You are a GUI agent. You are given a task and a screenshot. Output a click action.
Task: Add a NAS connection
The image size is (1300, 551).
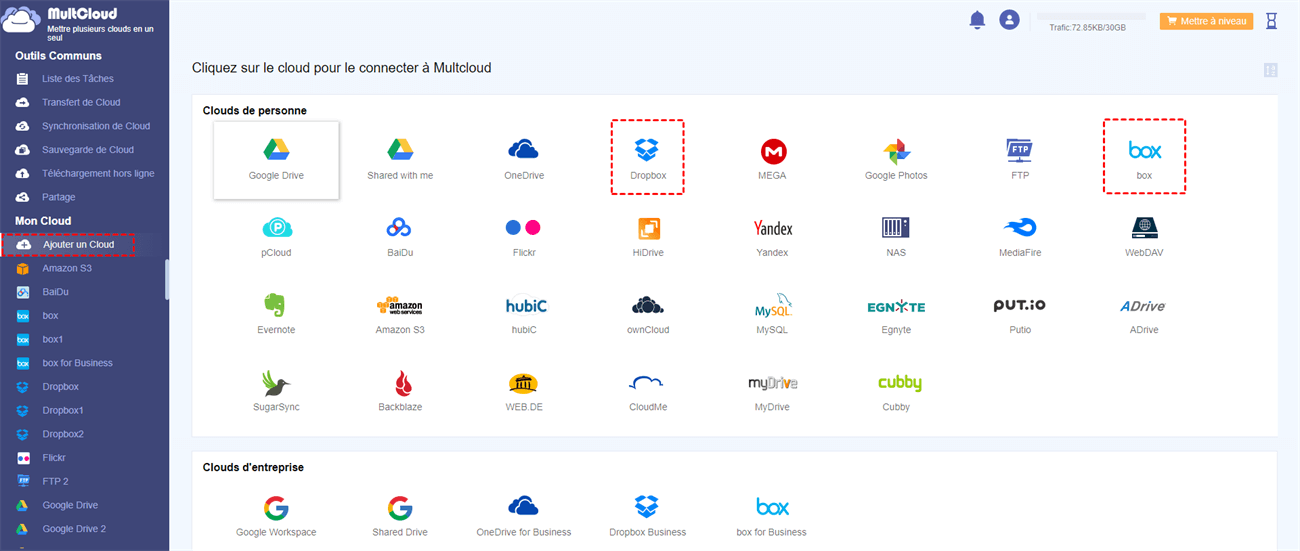[x=896, y=238]
